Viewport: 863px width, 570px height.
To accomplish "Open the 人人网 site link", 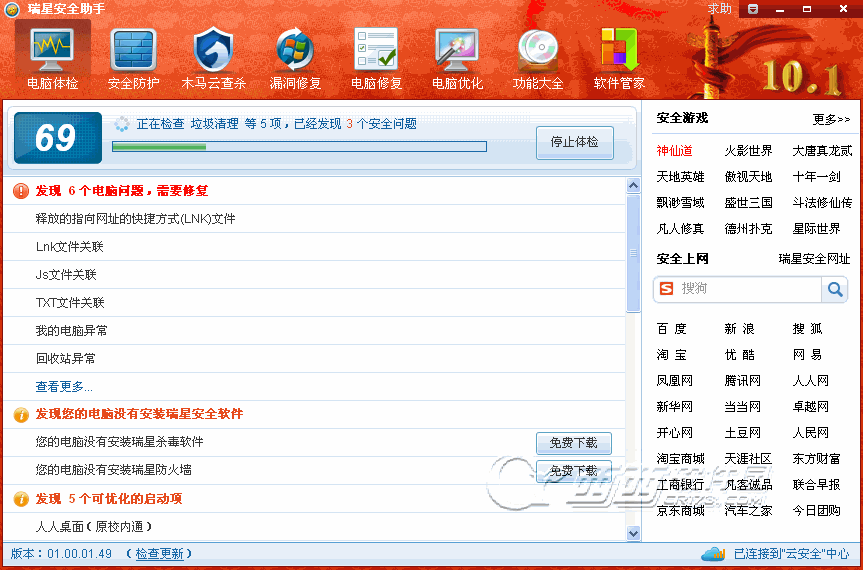I will [811, 381].
